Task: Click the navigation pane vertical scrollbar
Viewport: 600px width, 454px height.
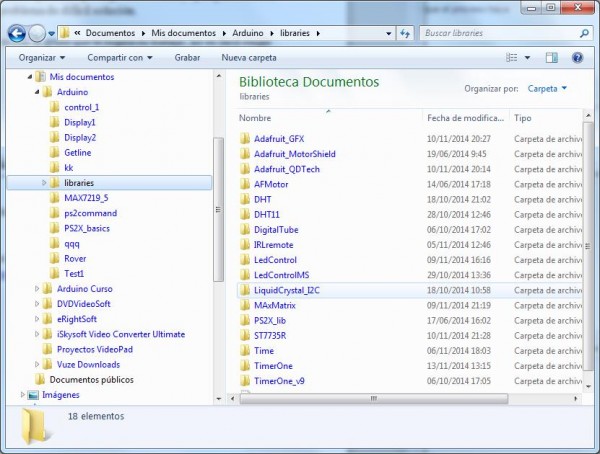Action: [218, 200]
